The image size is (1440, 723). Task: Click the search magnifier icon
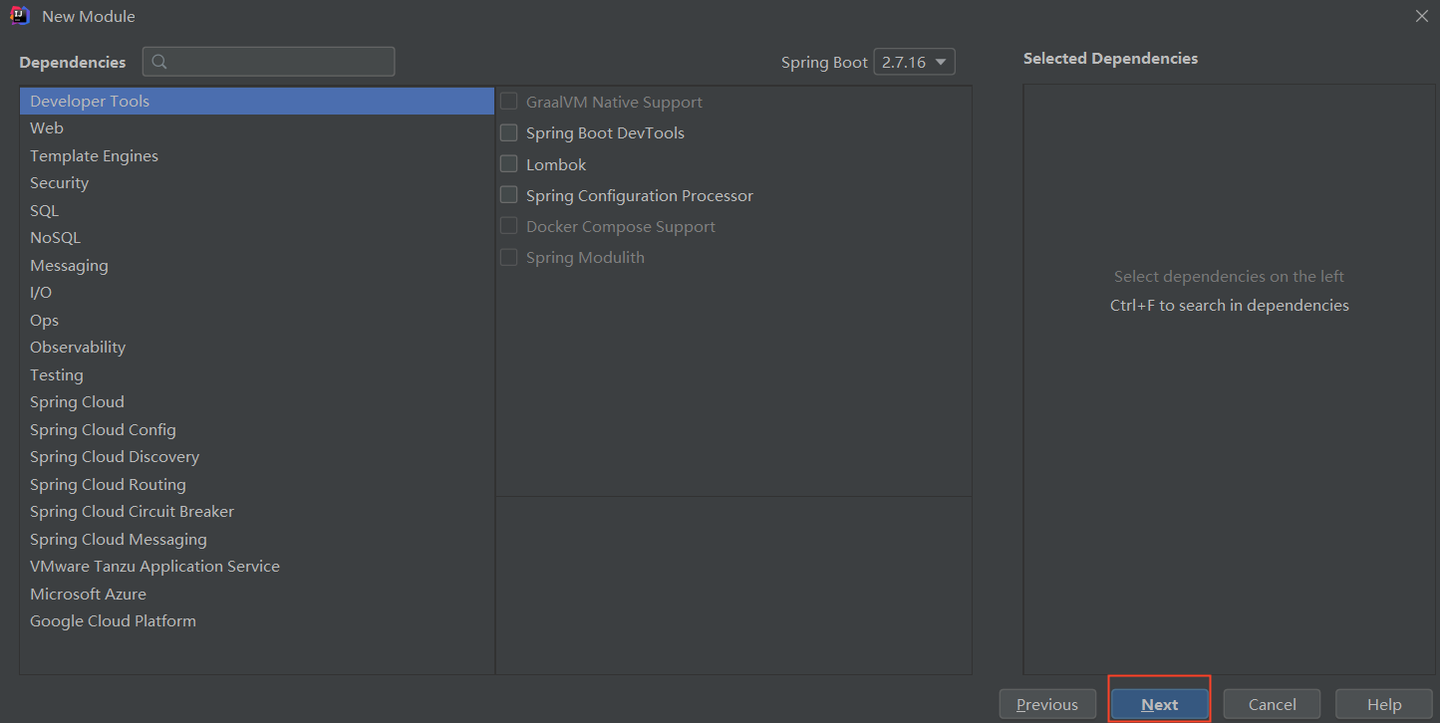coord(159,62)
